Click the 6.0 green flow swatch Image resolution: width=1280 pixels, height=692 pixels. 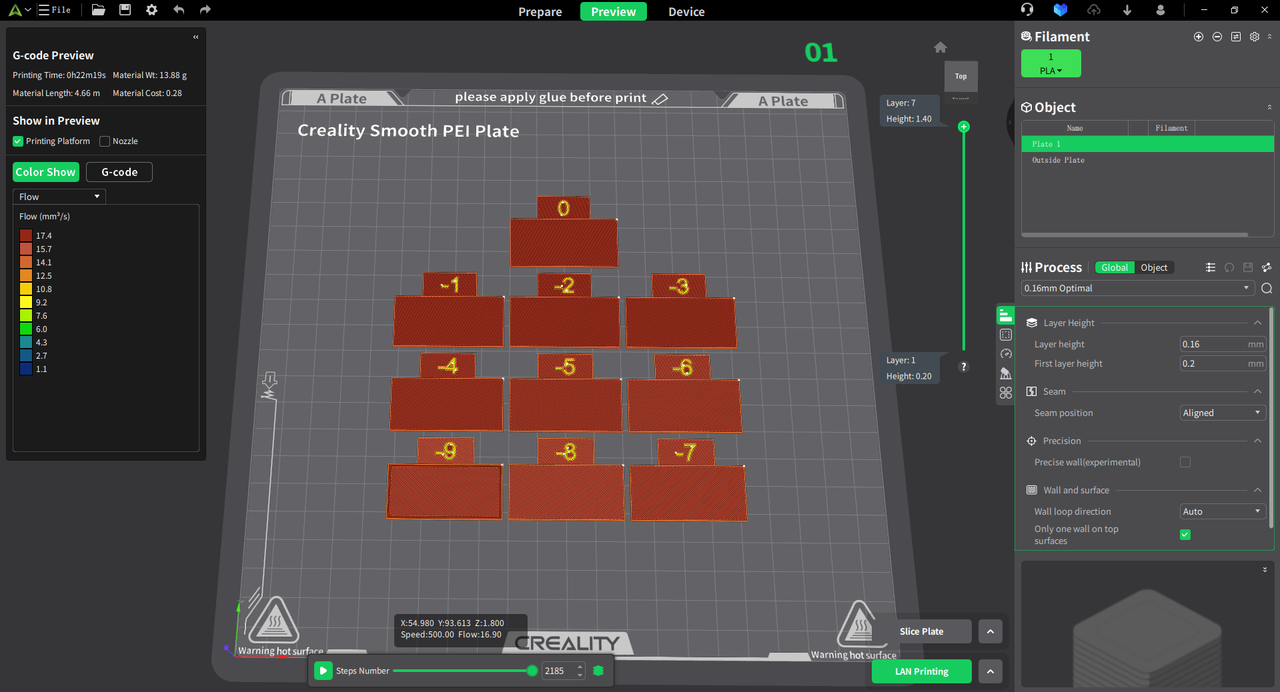[x=25, y=329]
